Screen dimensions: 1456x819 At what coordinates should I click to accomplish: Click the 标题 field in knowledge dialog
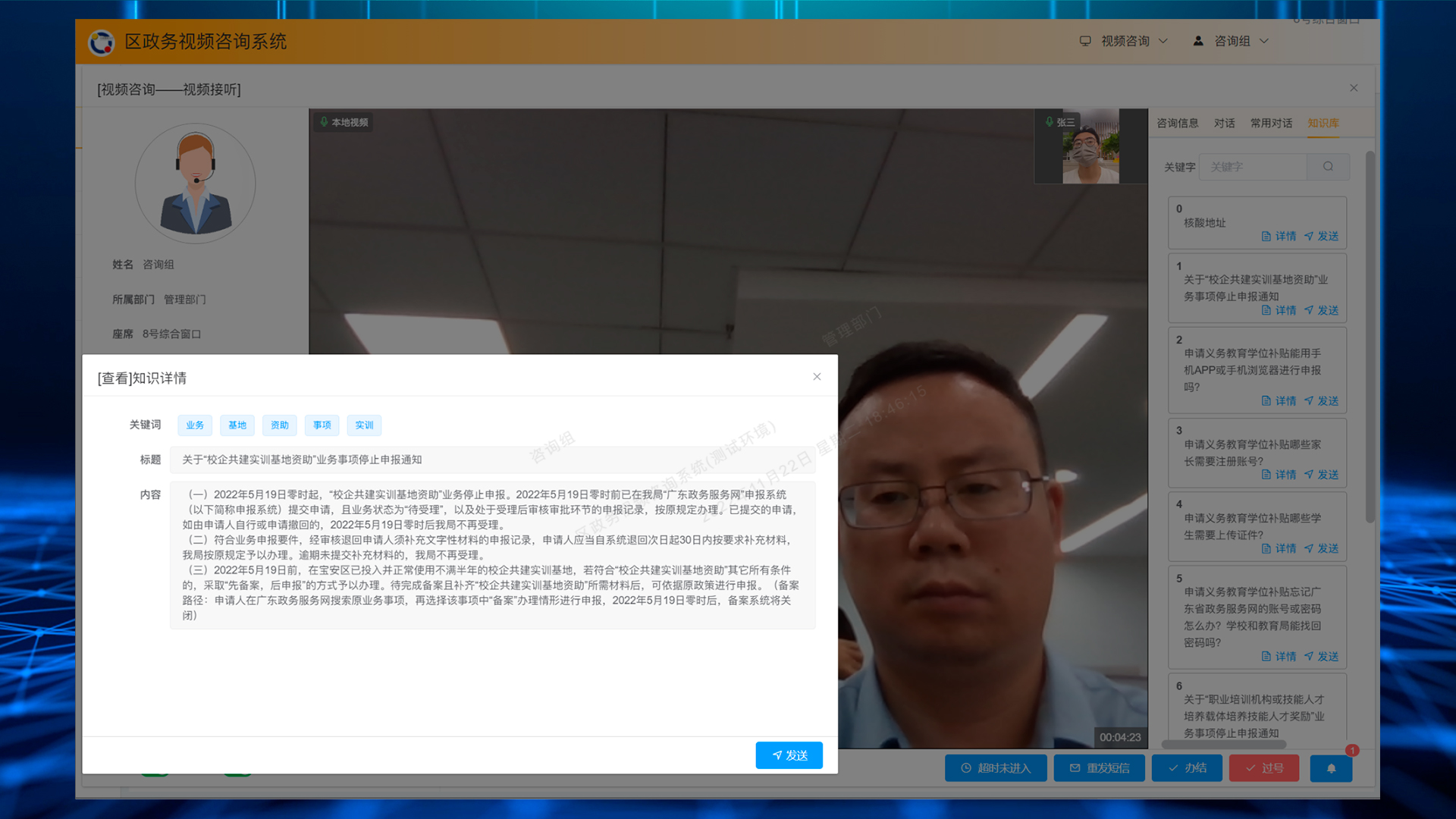coord(493,460)
